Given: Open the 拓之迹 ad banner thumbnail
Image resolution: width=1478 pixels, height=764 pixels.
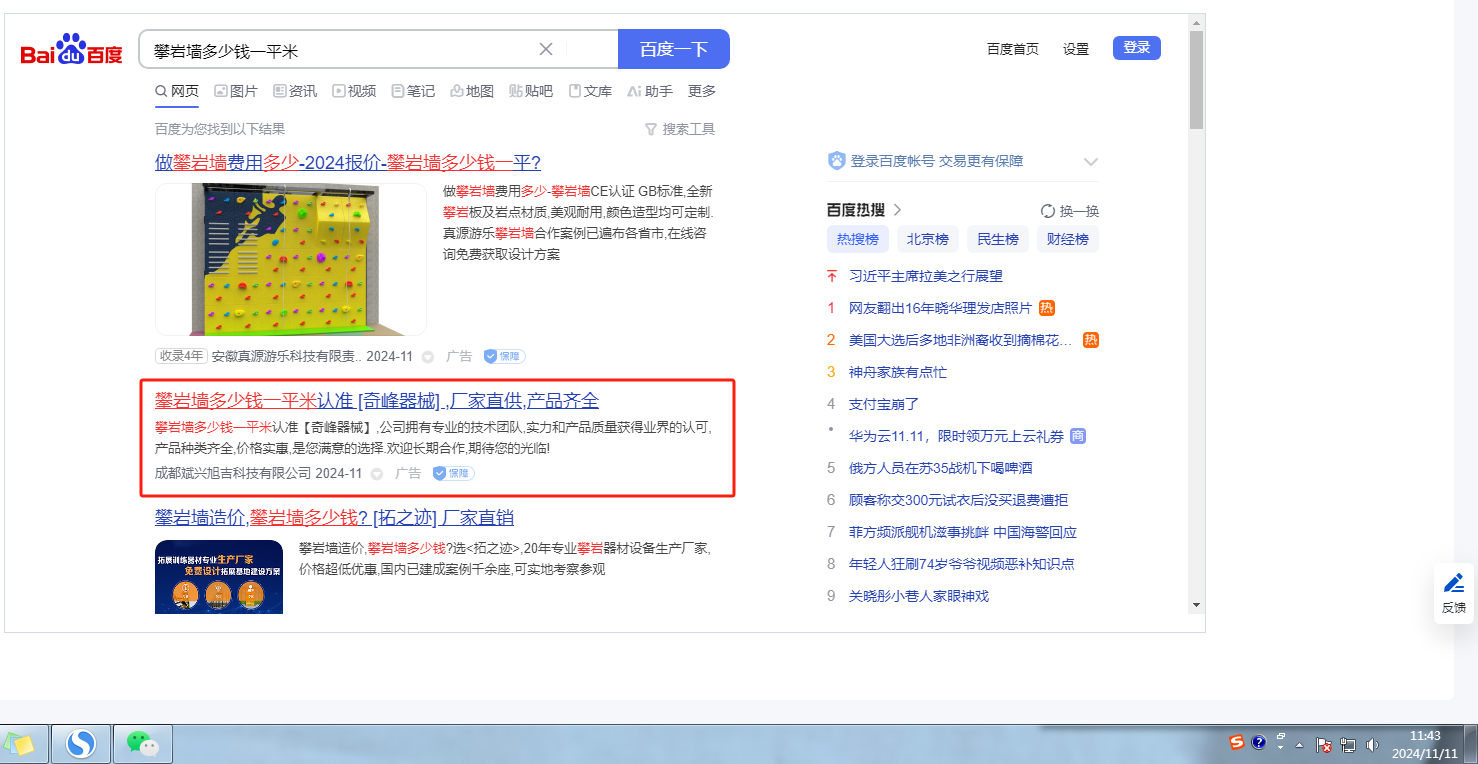Looking at the screenshot, I should pos(219,577).
